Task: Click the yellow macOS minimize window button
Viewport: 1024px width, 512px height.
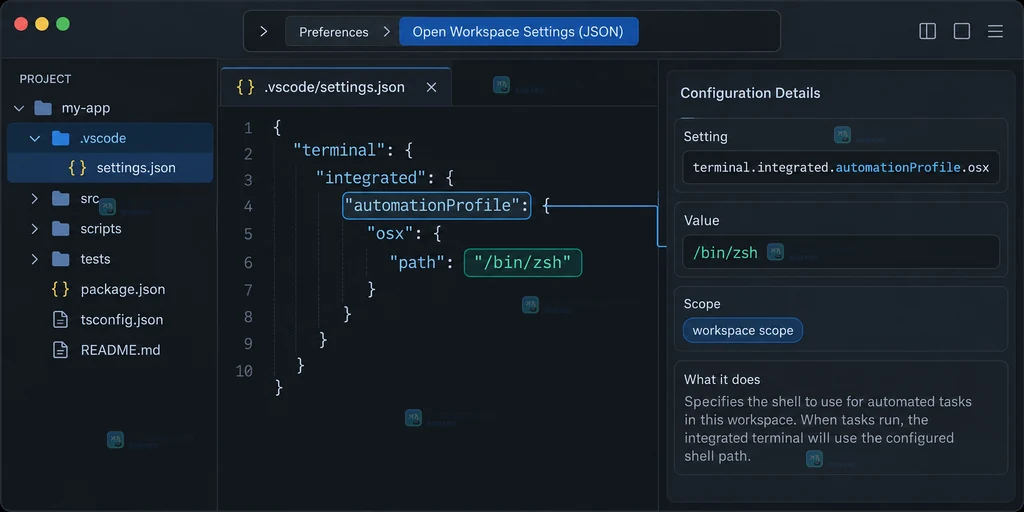Action: pos(42,24)
